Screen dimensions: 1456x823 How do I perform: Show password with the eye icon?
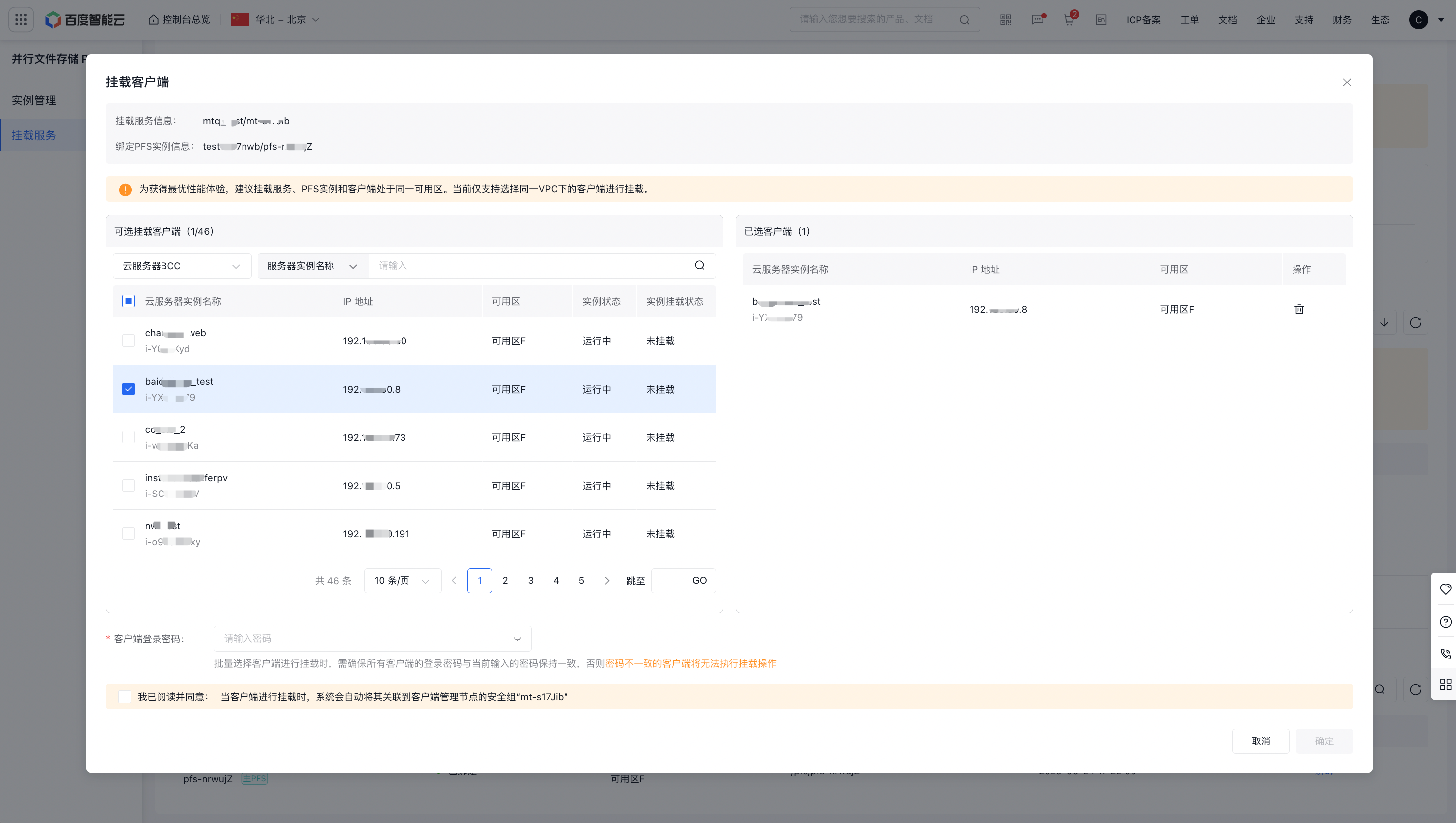point(517,639)
